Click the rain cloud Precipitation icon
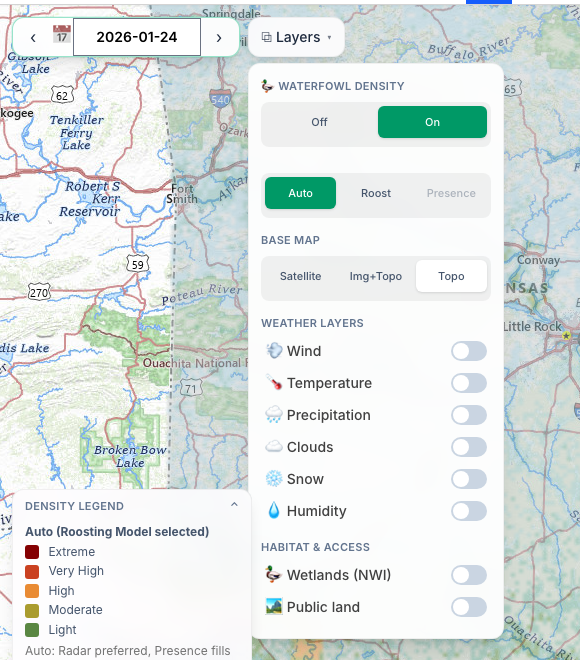 pyautogui.click(x=274, y=415)
